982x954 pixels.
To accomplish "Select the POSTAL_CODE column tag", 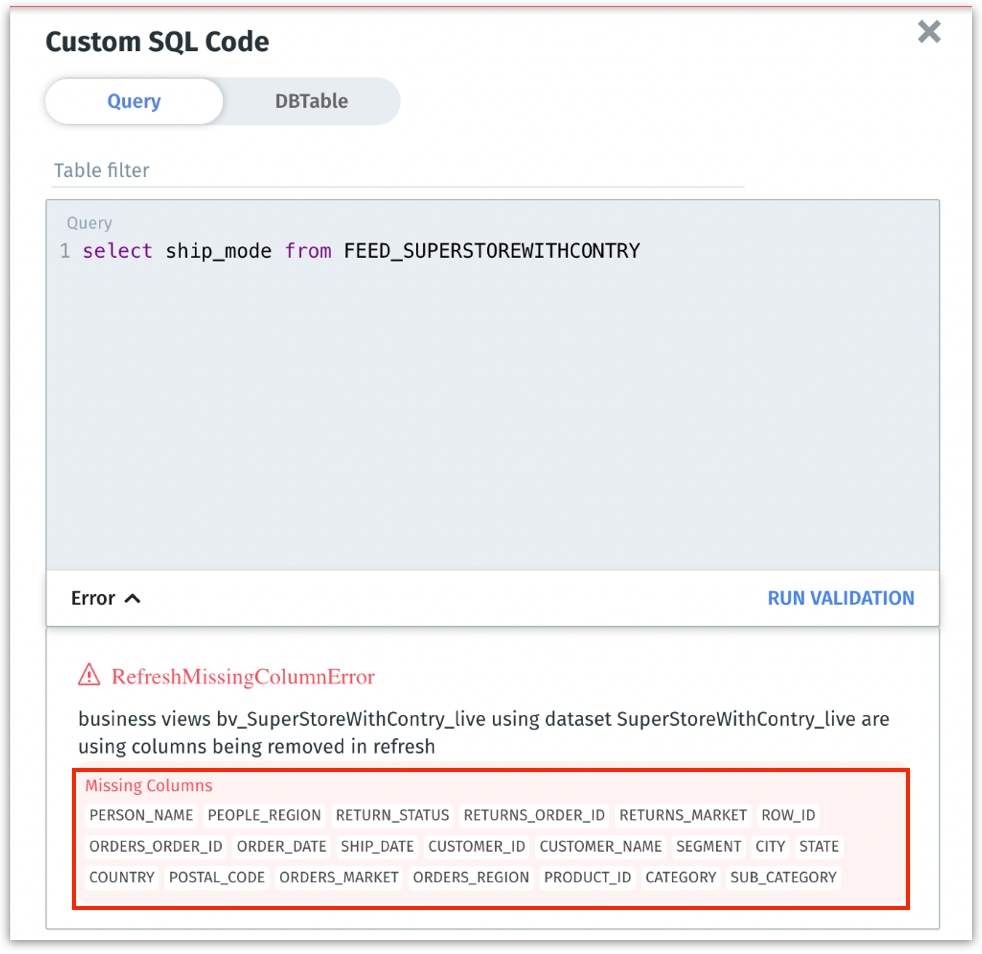I will [217, 877].
